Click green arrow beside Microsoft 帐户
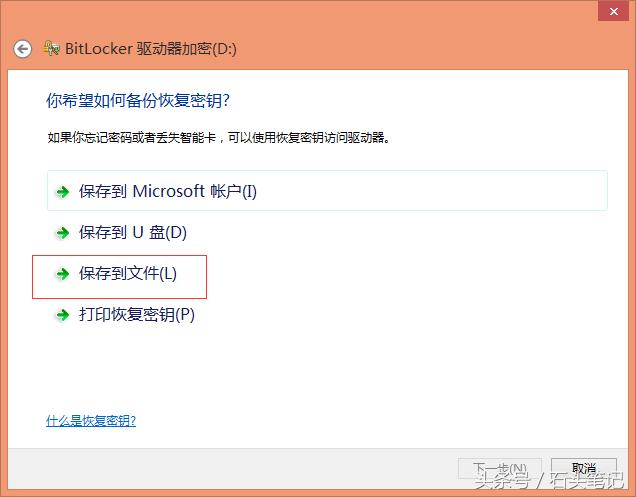 click(63, 192)
